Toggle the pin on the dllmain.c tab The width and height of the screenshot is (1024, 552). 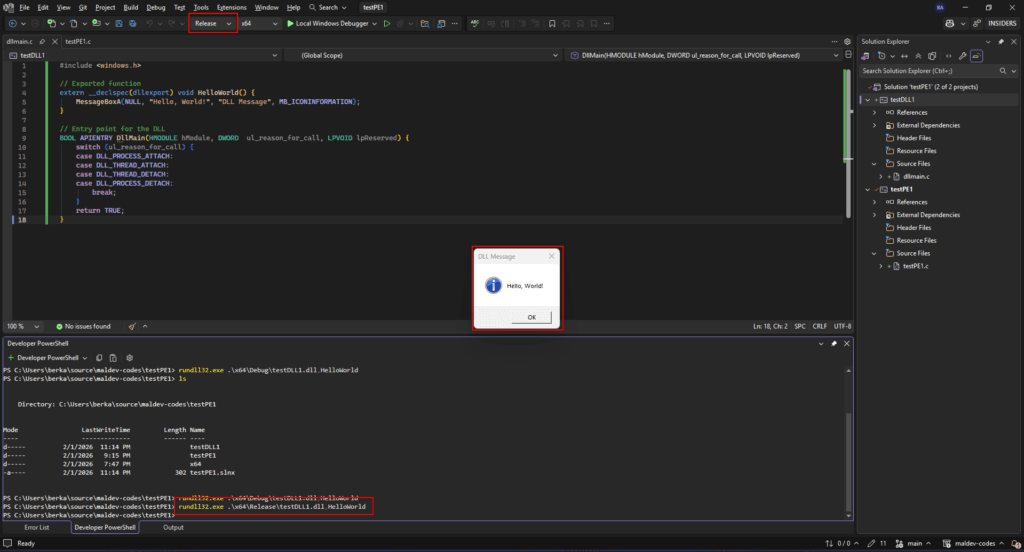(x=42, y=41)
